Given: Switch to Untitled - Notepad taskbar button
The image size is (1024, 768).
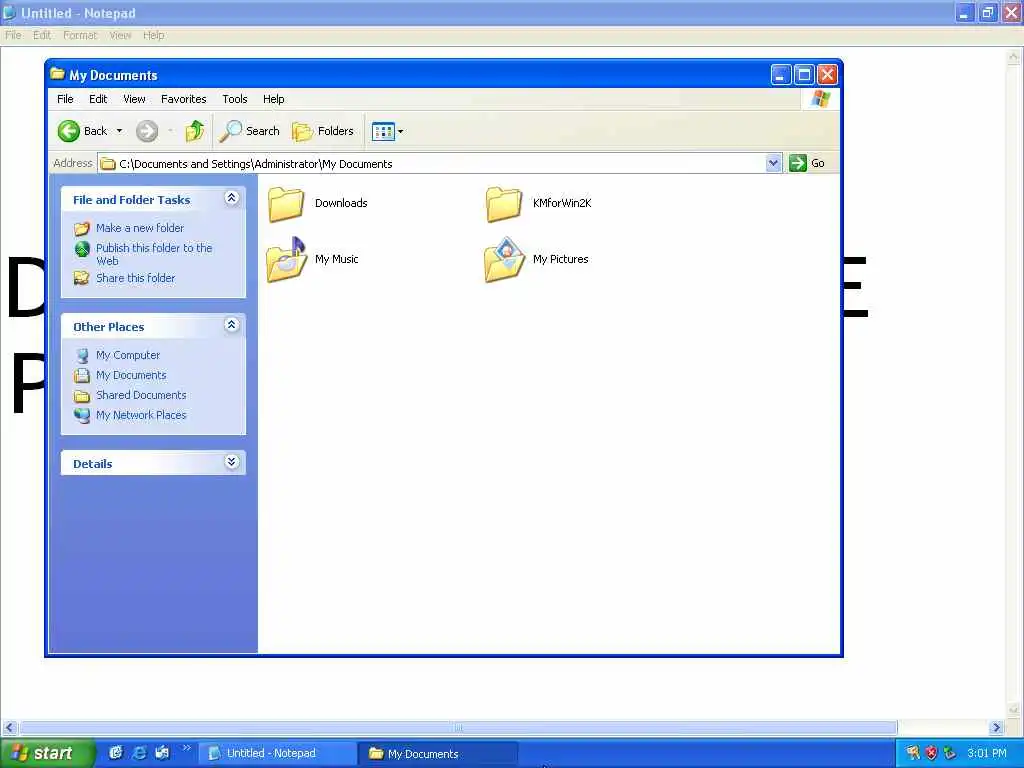Looking at the screenshot, I should 277,754.
